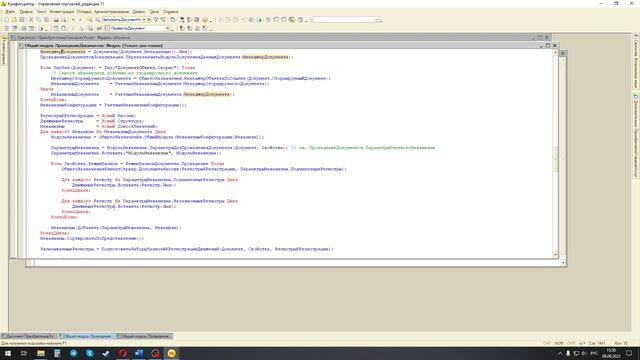Open the Windows Start menu
640x360 pixels.
pos(8,353)
